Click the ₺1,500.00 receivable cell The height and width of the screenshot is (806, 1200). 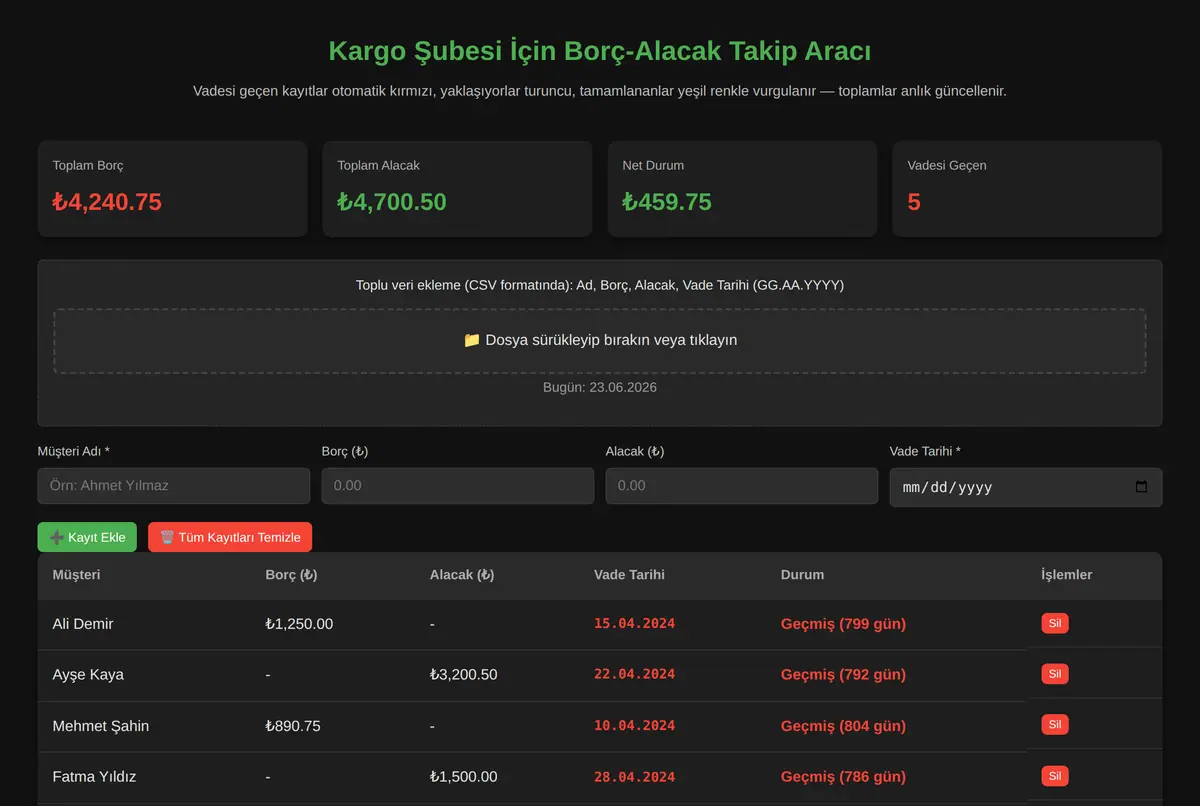464,777
